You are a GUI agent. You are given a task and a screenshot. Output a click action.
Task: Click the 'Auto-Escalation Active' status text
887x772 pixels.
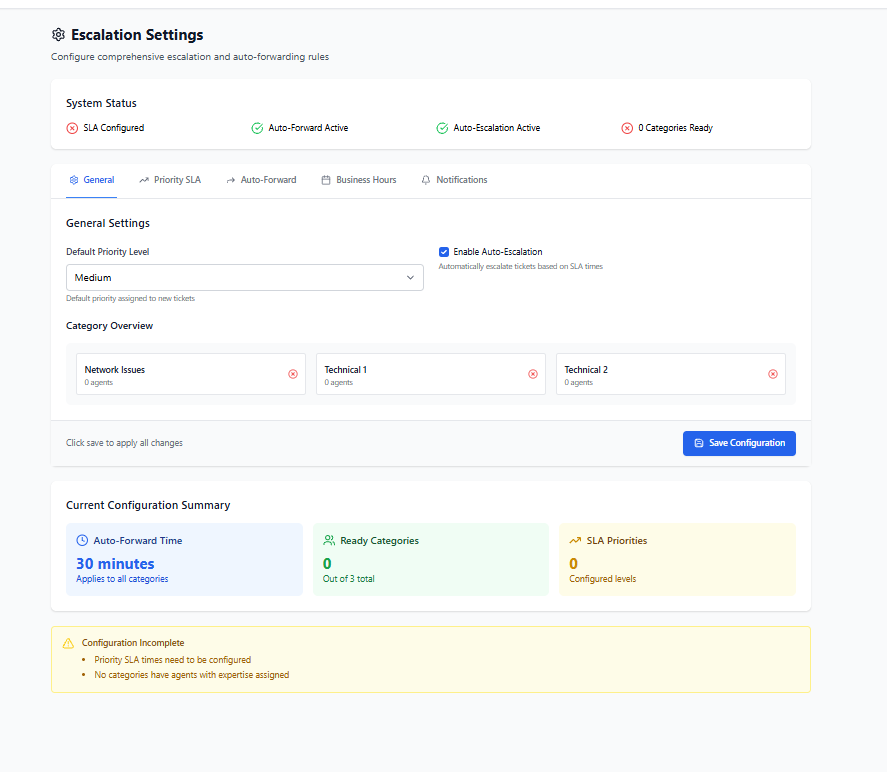click(497, 128)
